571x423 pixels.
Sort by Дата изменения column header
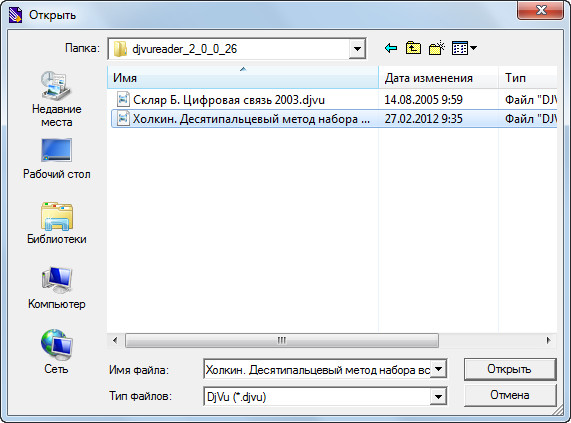pos(438,78)
